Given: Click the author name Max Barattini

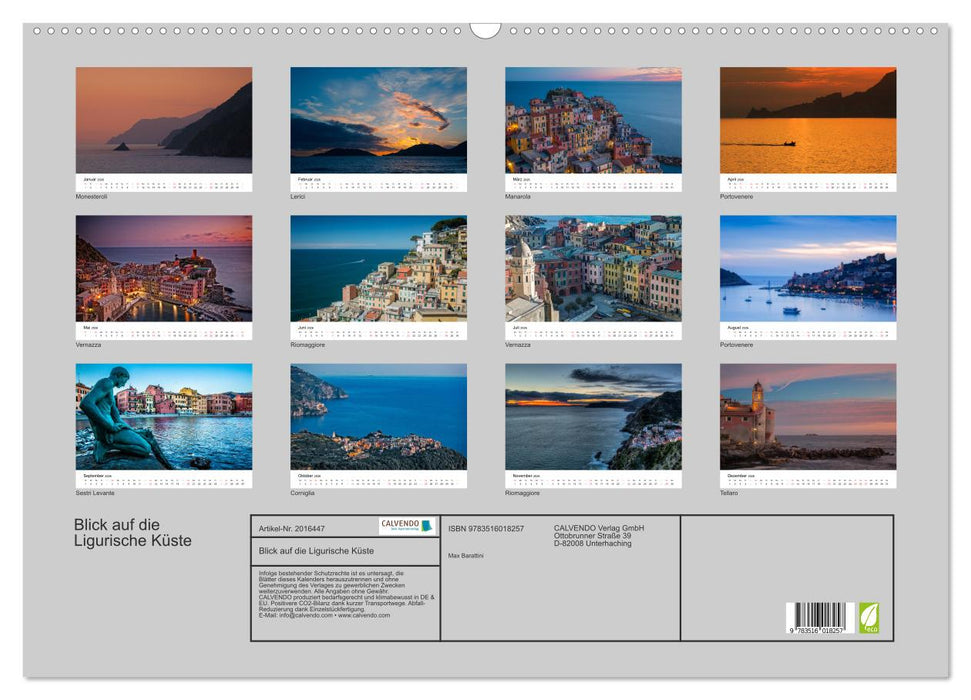Looking at the screenshot, I should point(468,556).
